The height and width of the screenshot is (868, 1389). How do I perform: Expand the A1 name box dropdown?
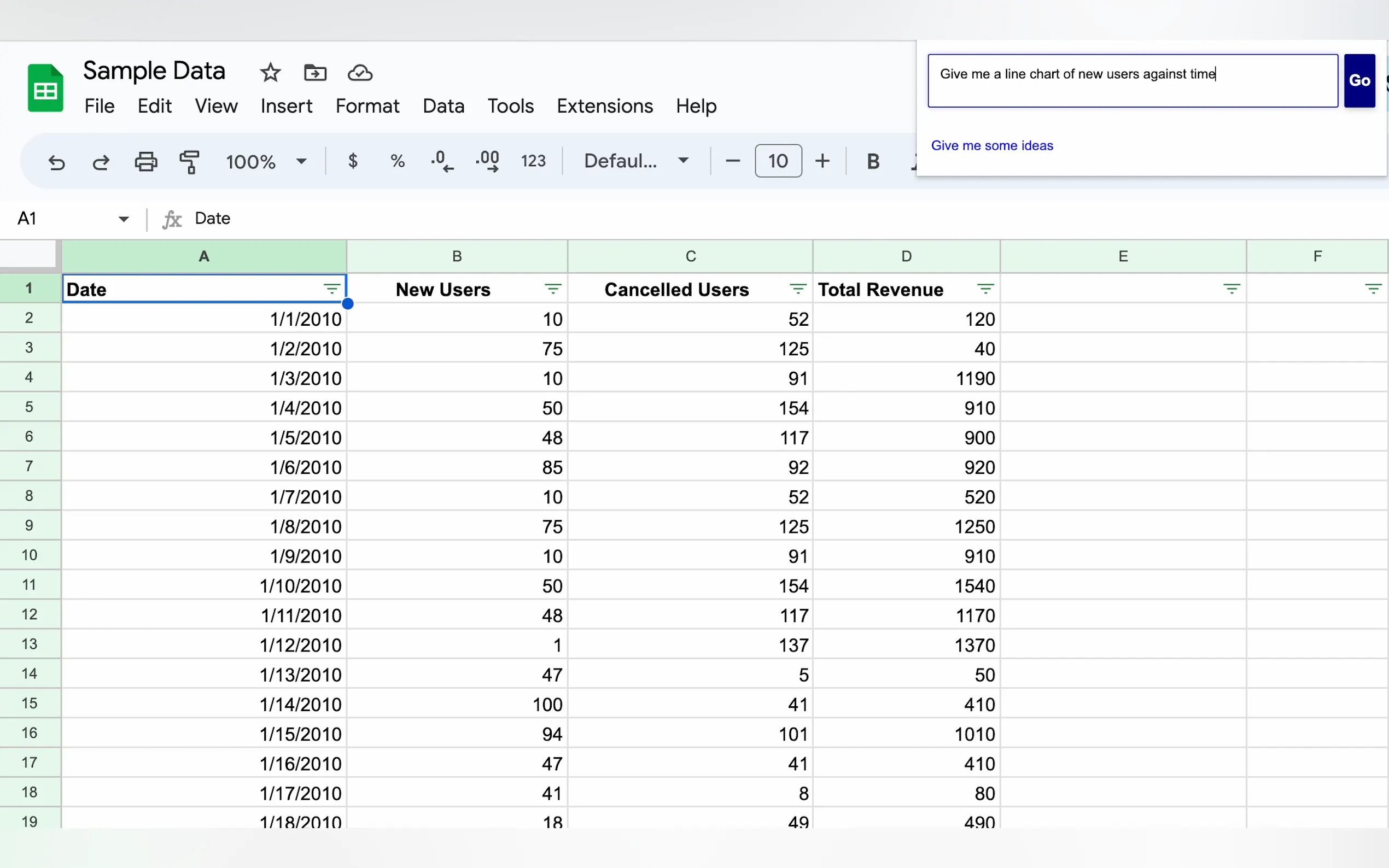[x=124, y=219]
